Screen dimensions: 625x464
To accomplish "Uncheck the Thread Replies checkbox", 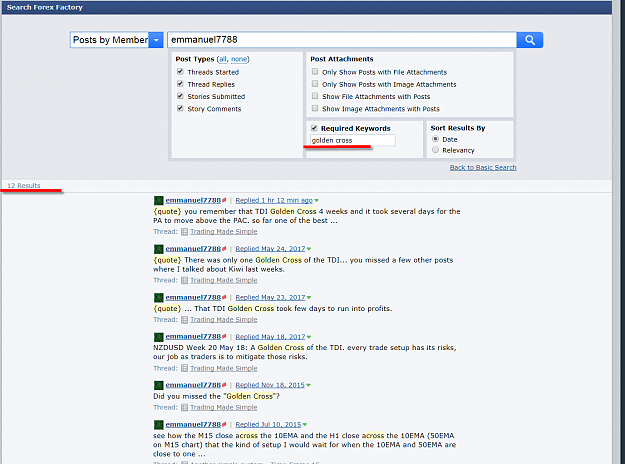I will pos(180,84).
